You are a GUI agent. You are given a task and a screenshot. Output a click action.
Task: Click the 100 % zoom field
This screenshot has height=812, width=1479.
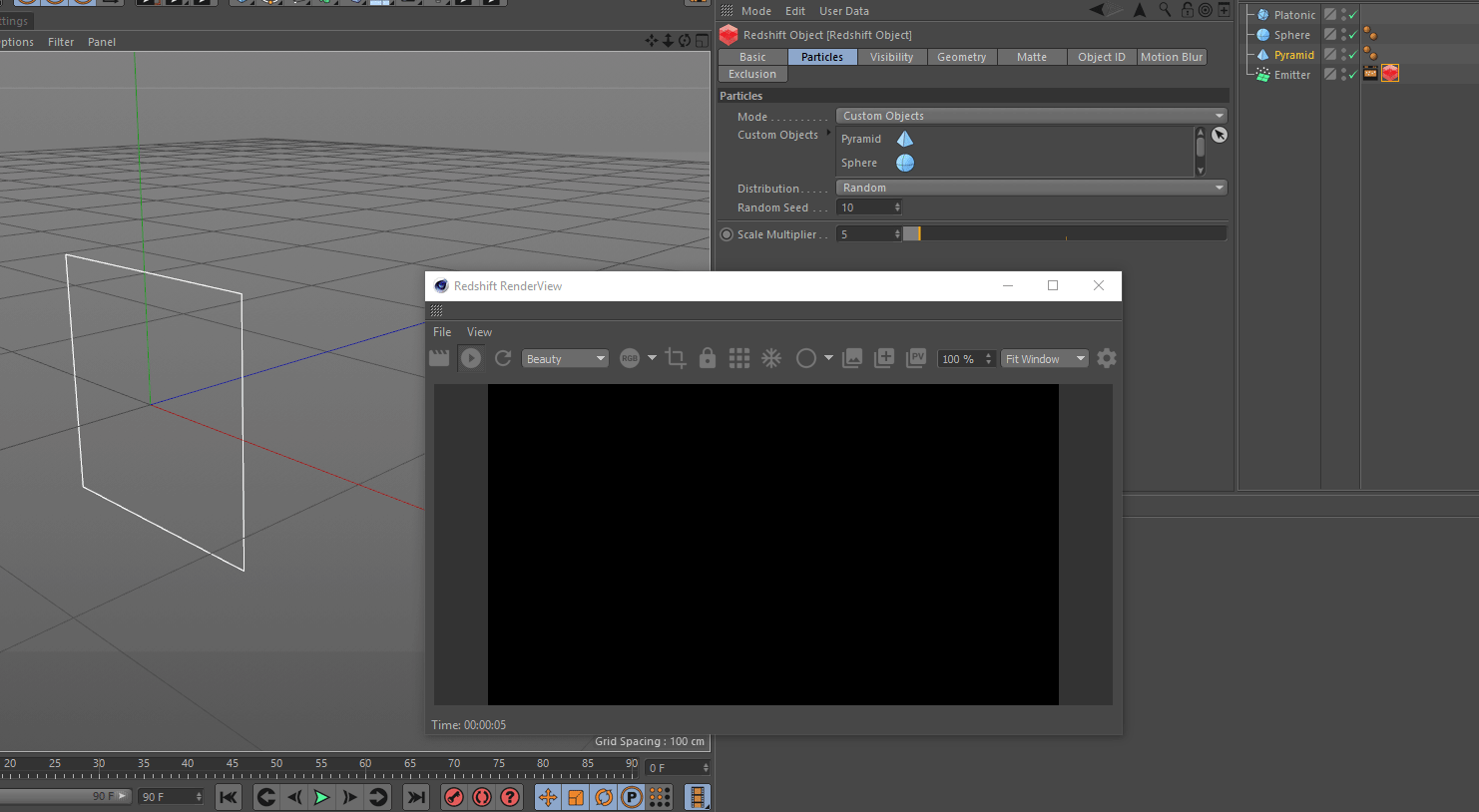(x=966, y=359)
